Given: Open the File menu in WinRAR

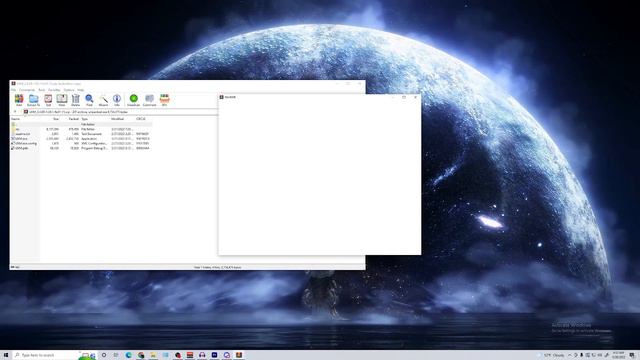Looking at the screenshot, I should pyautogui.click(x=13, y=90).
